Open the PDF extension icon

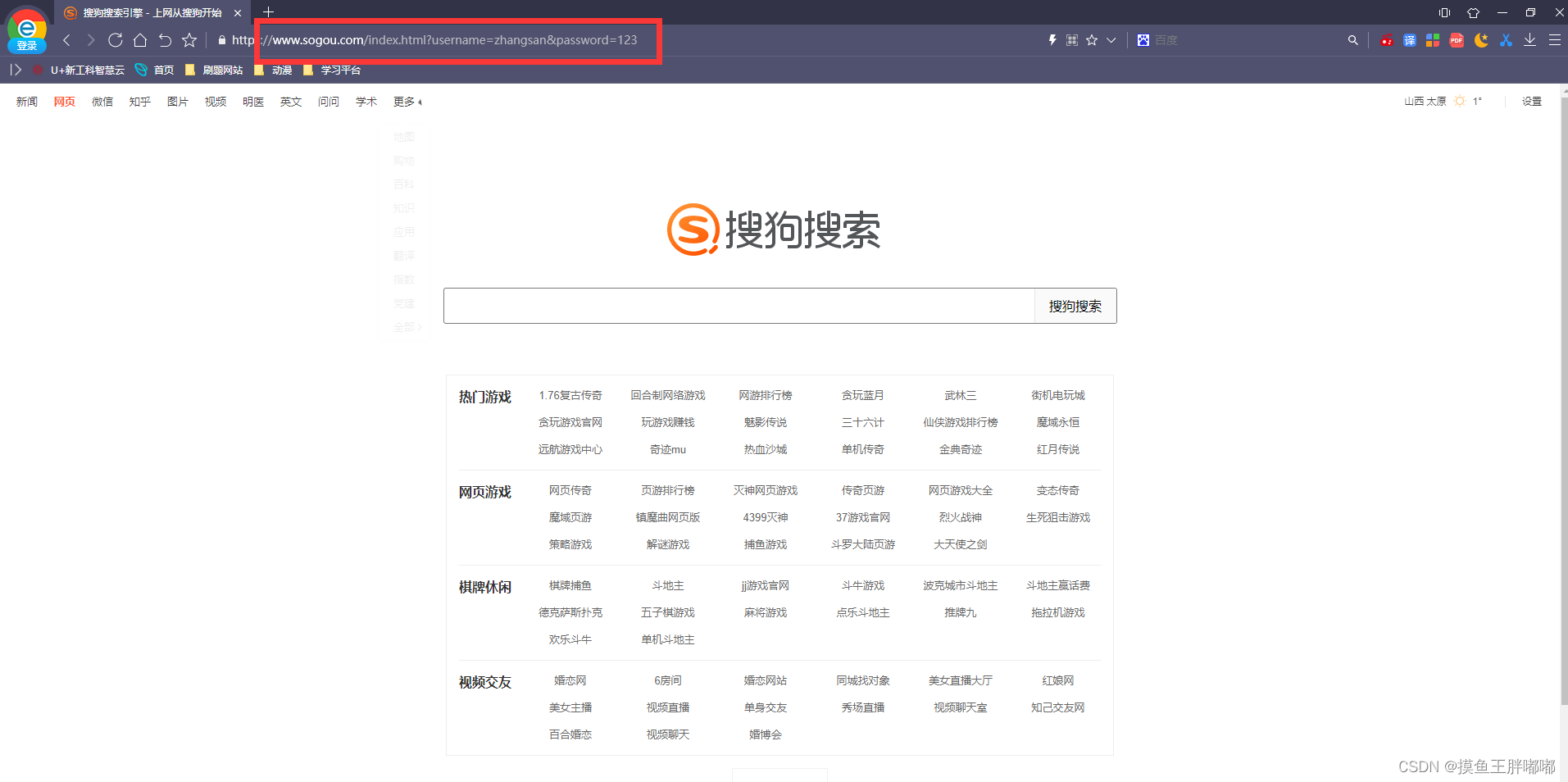[x=1457, y=40]
